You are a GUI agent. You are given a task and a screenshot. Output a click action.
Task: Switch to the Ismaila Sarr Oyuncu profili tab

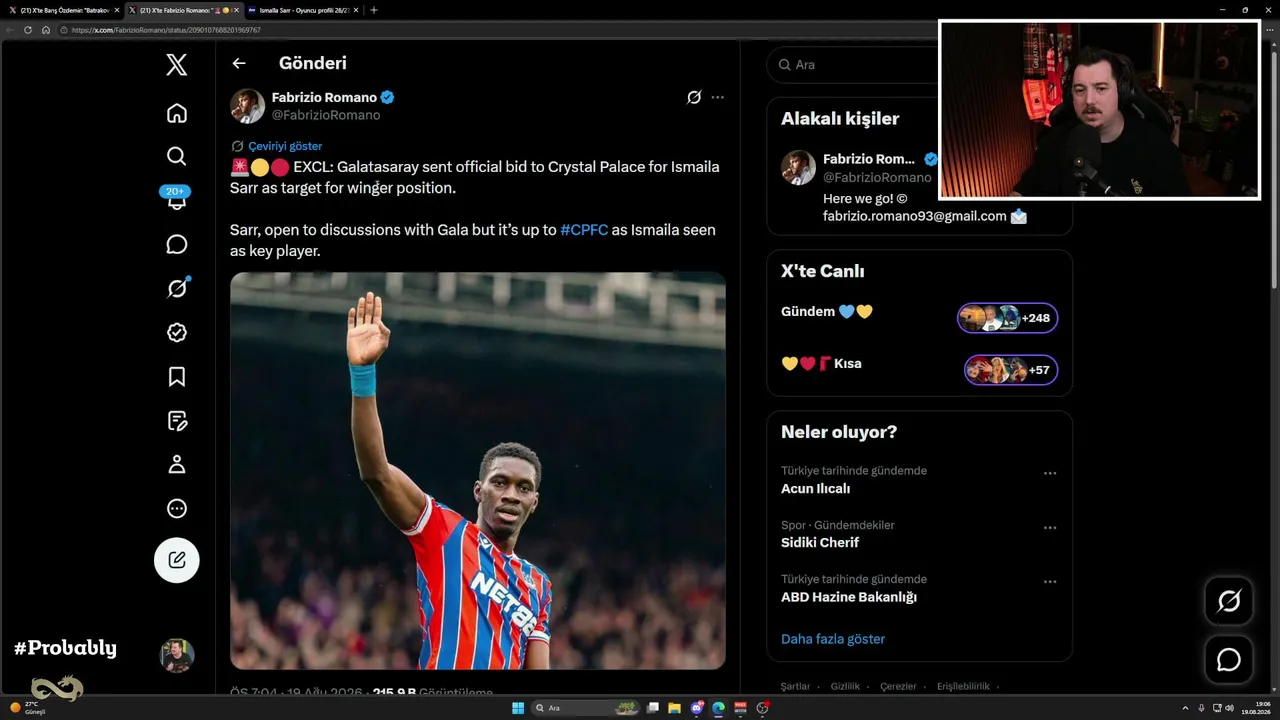click(x=301, y=10)
